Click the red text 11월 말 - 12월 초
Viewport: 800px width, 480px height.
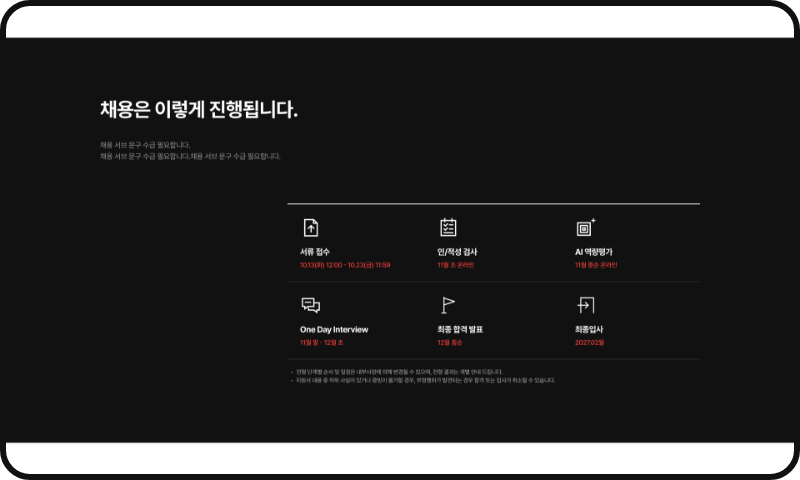(321, 343)
